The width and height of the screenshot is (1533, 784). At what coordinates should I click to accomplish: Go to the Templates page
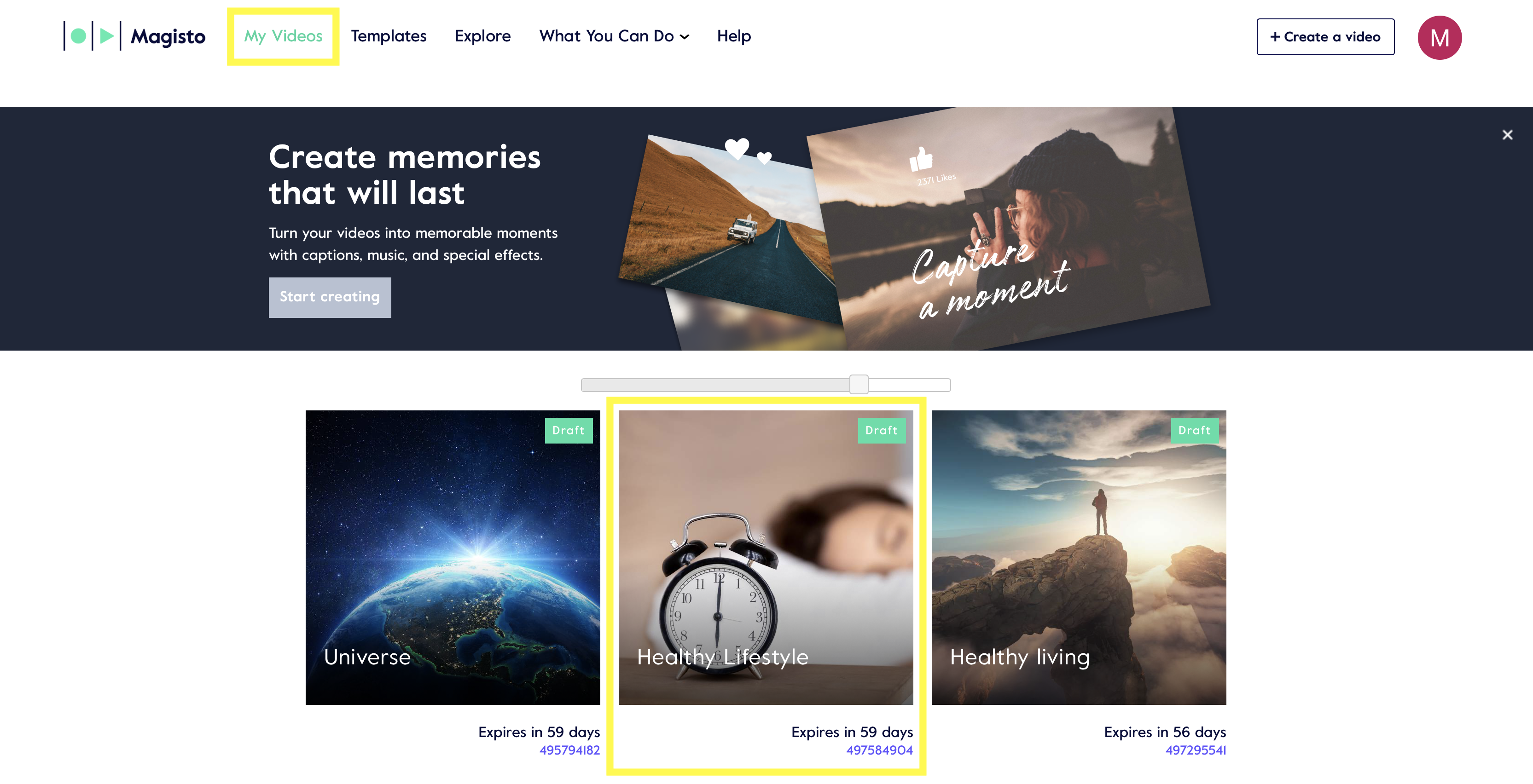point(388,36)
